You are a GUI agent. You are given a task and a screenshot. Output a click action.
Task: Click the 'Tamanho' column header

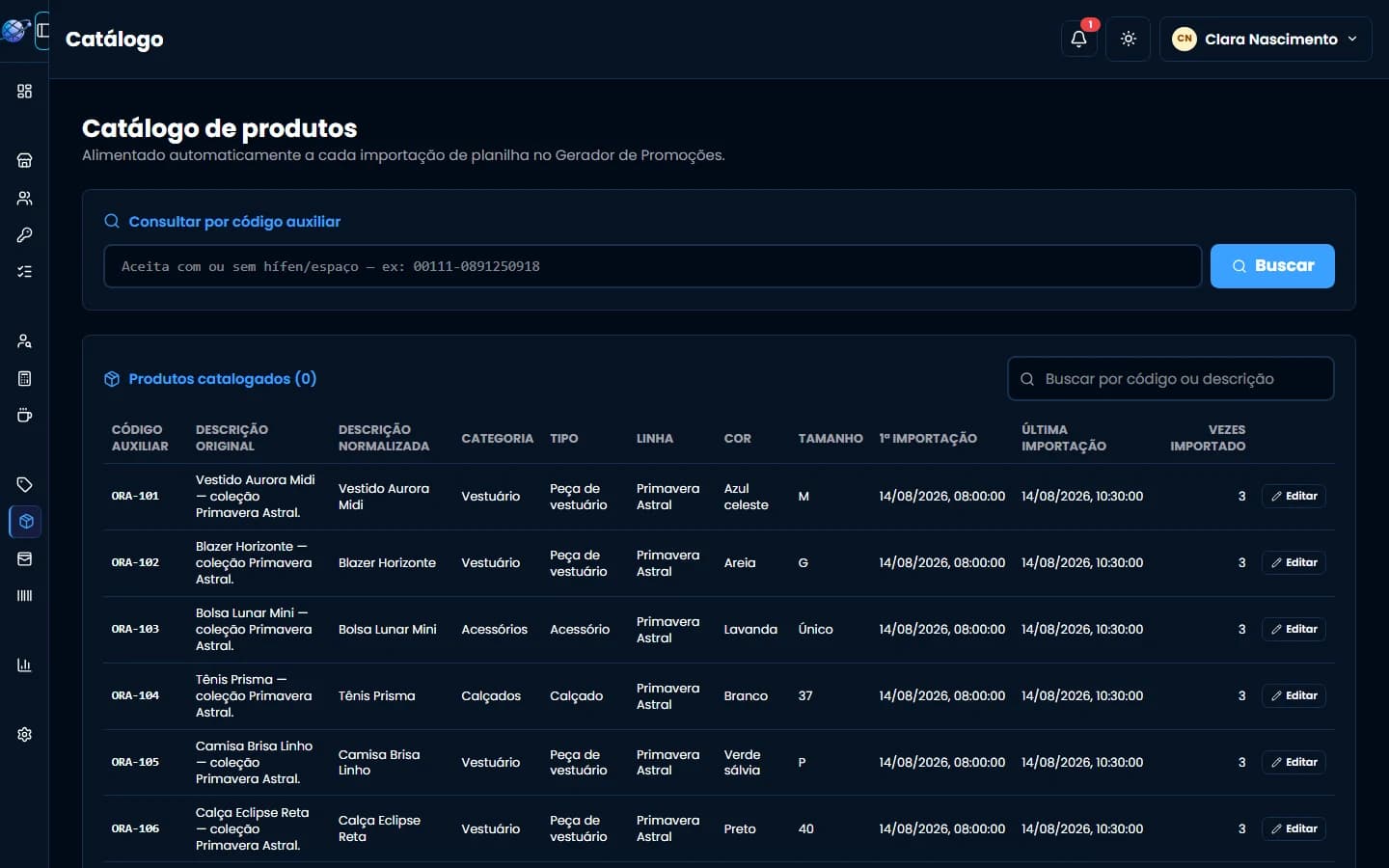pos(831,438)
